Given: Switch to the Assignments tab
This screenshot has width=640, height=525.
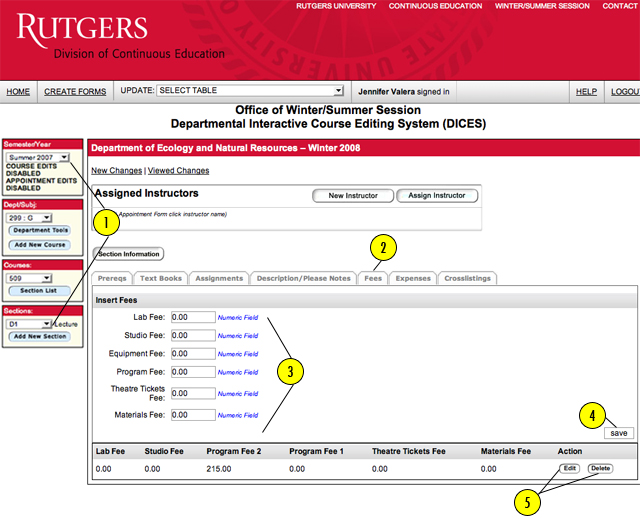Looking at the screenshot, I should tap(219, 278).
